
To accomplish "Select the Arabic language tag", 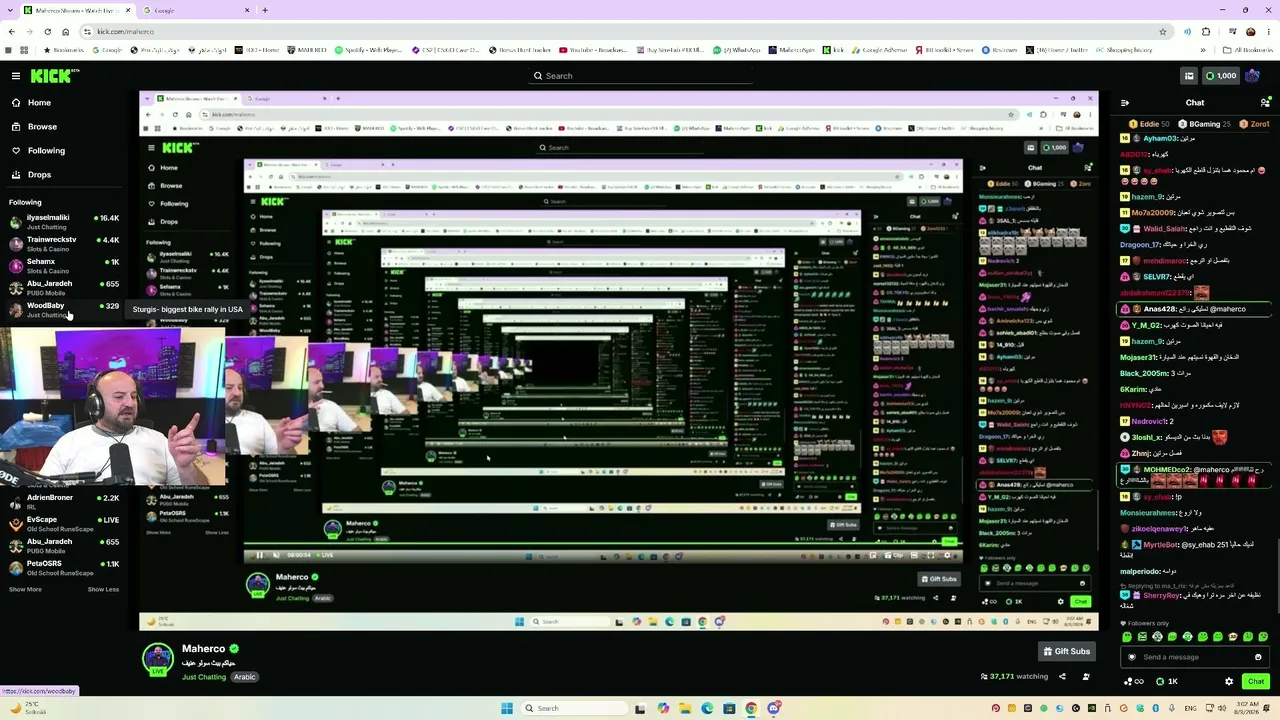I will [245, 677].
